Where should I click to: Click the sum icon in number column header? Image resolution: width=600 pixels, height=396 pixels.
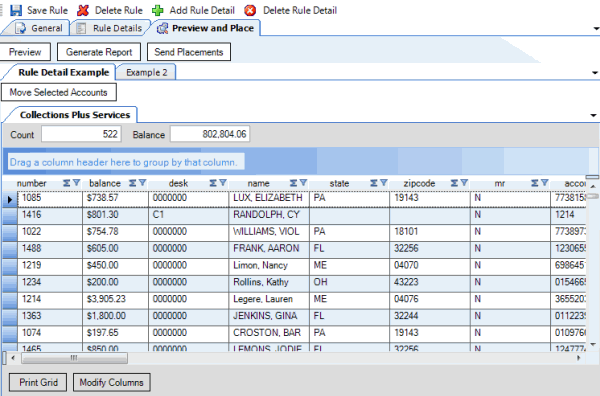67,183
